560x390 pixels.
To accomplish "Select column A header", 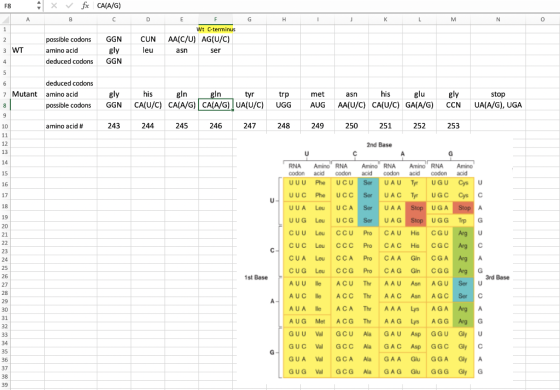I will click(28, 19).
